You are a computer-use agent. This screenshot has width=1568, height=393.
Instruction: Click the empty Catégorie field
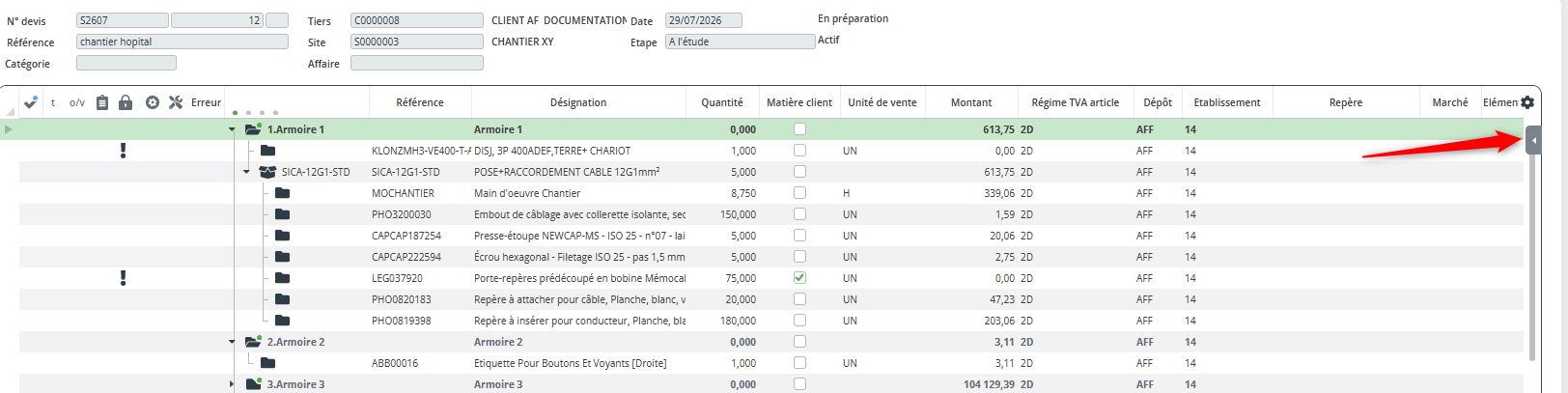[x=126, y=63]
